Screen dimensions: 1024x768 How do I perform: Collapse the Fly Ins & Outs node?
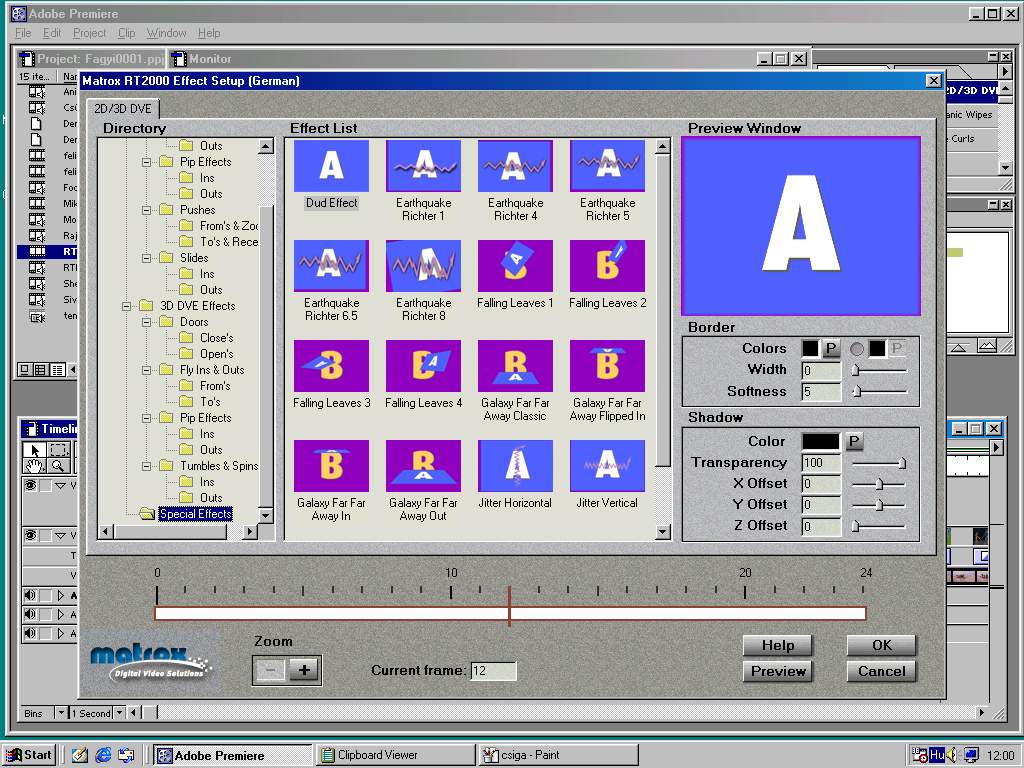pyautogui.click(x=147, y=370)
